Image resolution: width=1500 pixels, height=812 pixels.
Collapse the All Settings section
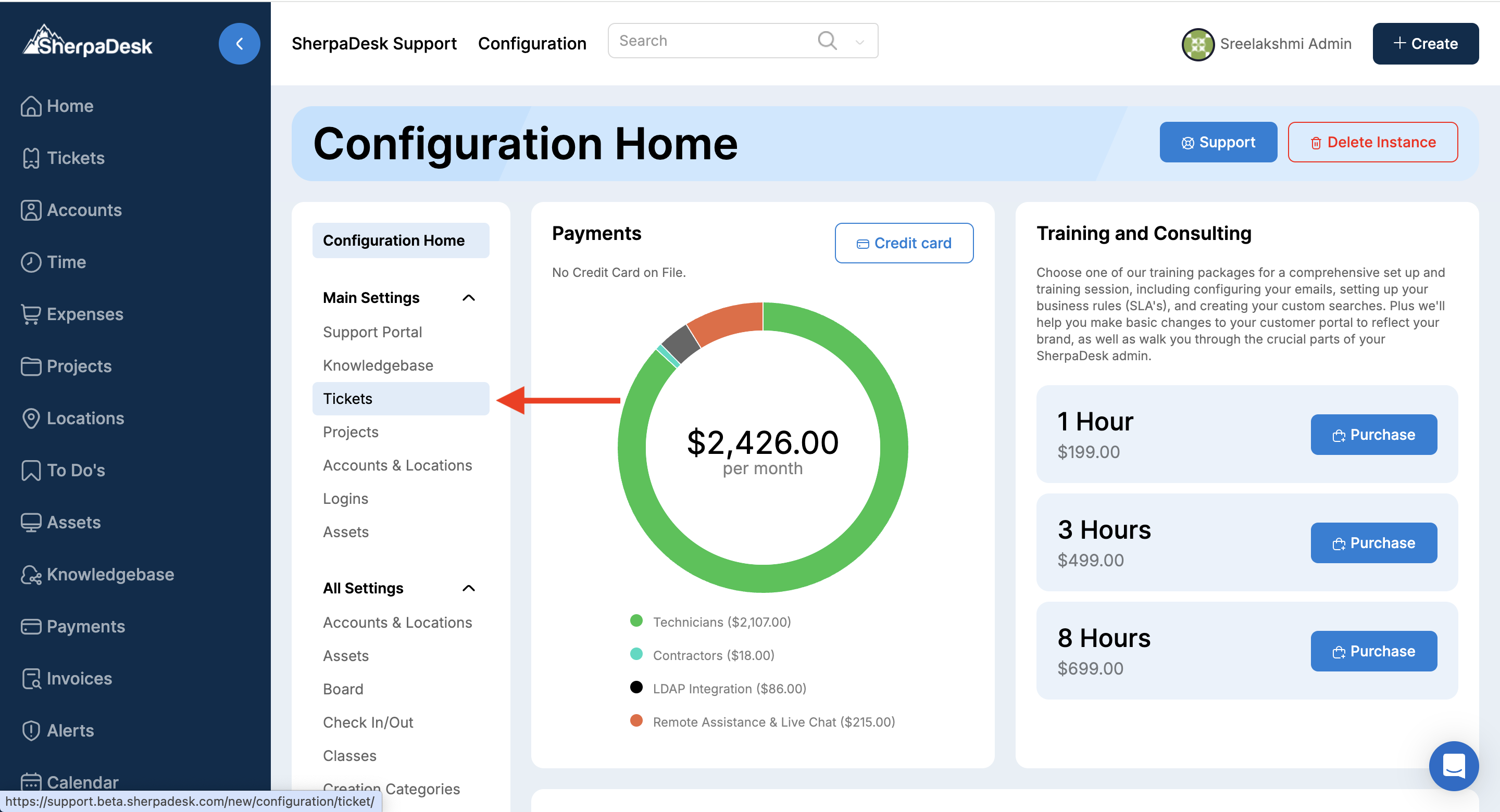(468, 589)
